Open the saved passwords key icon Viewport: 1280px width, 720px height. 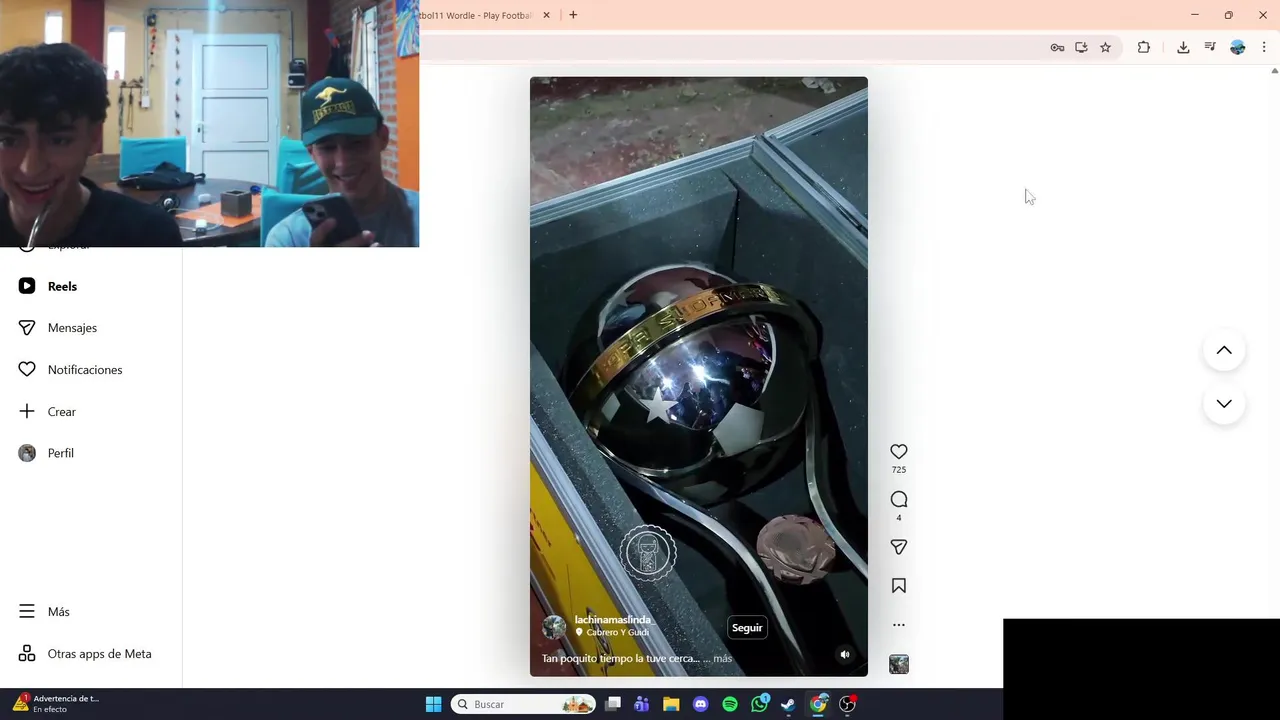tap(1057, 47)
